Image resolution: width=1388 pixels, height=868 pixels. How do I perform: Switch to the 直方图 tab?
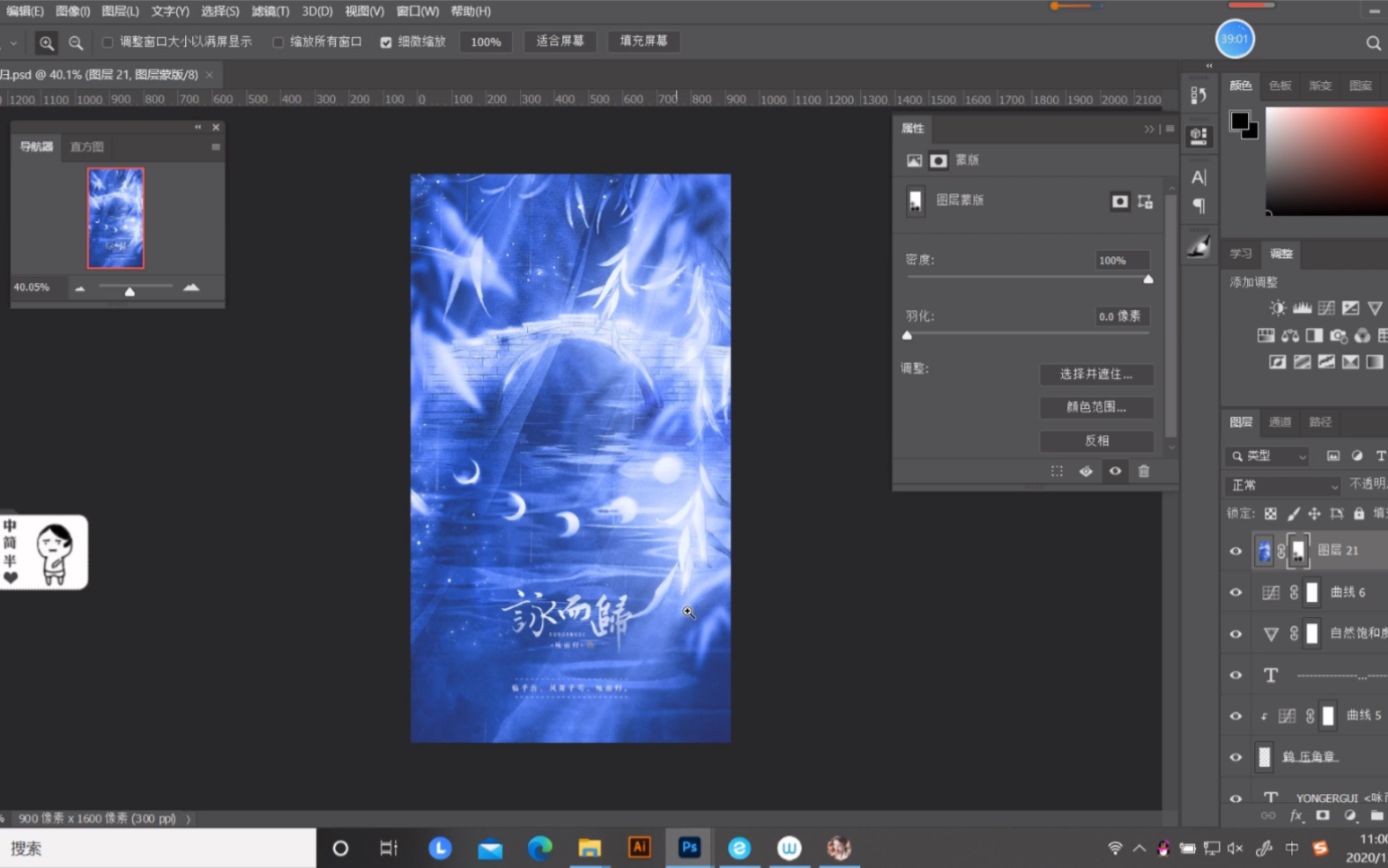click(x=86, y=147)
